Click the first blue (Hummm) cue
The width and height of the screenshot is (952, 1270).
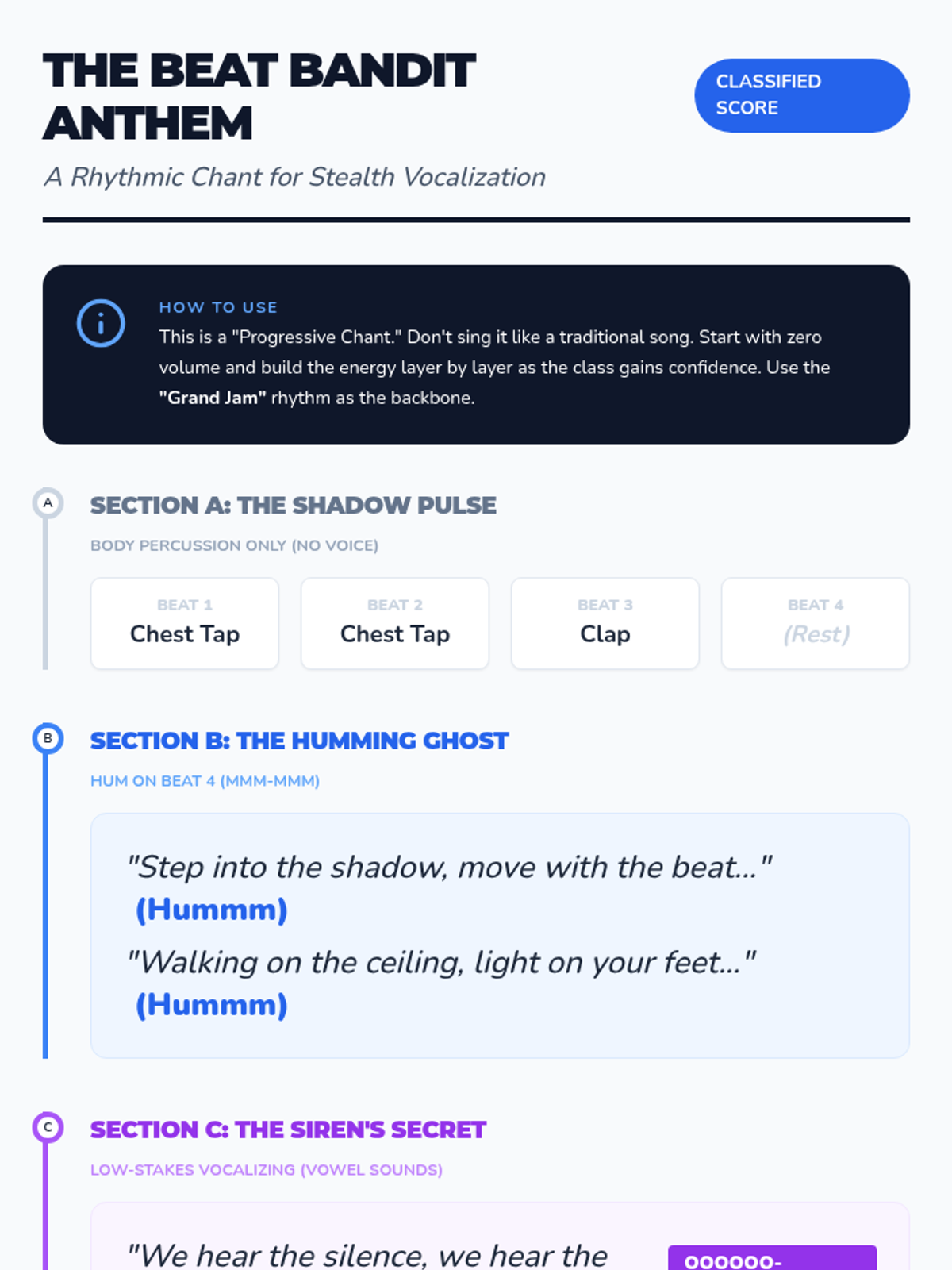click(x=212, y=910)
